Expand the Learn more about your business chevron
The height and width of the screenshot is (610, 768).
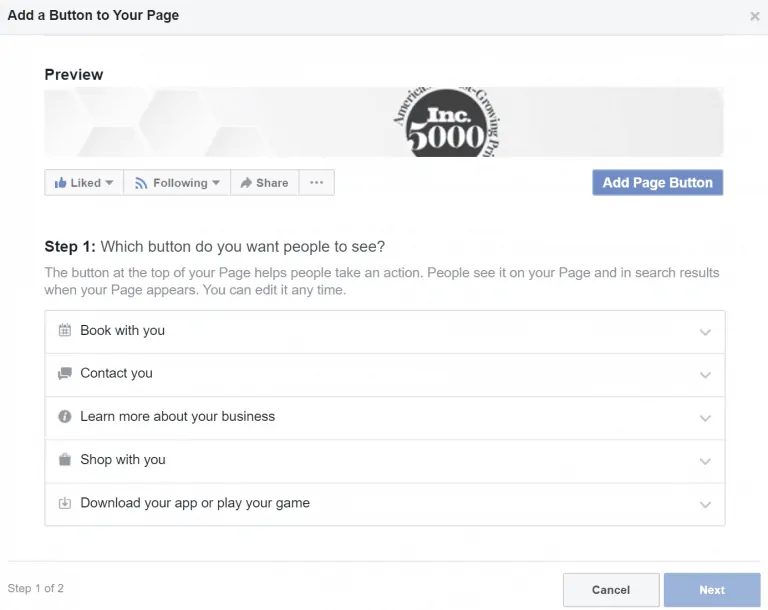click(705, 418)
